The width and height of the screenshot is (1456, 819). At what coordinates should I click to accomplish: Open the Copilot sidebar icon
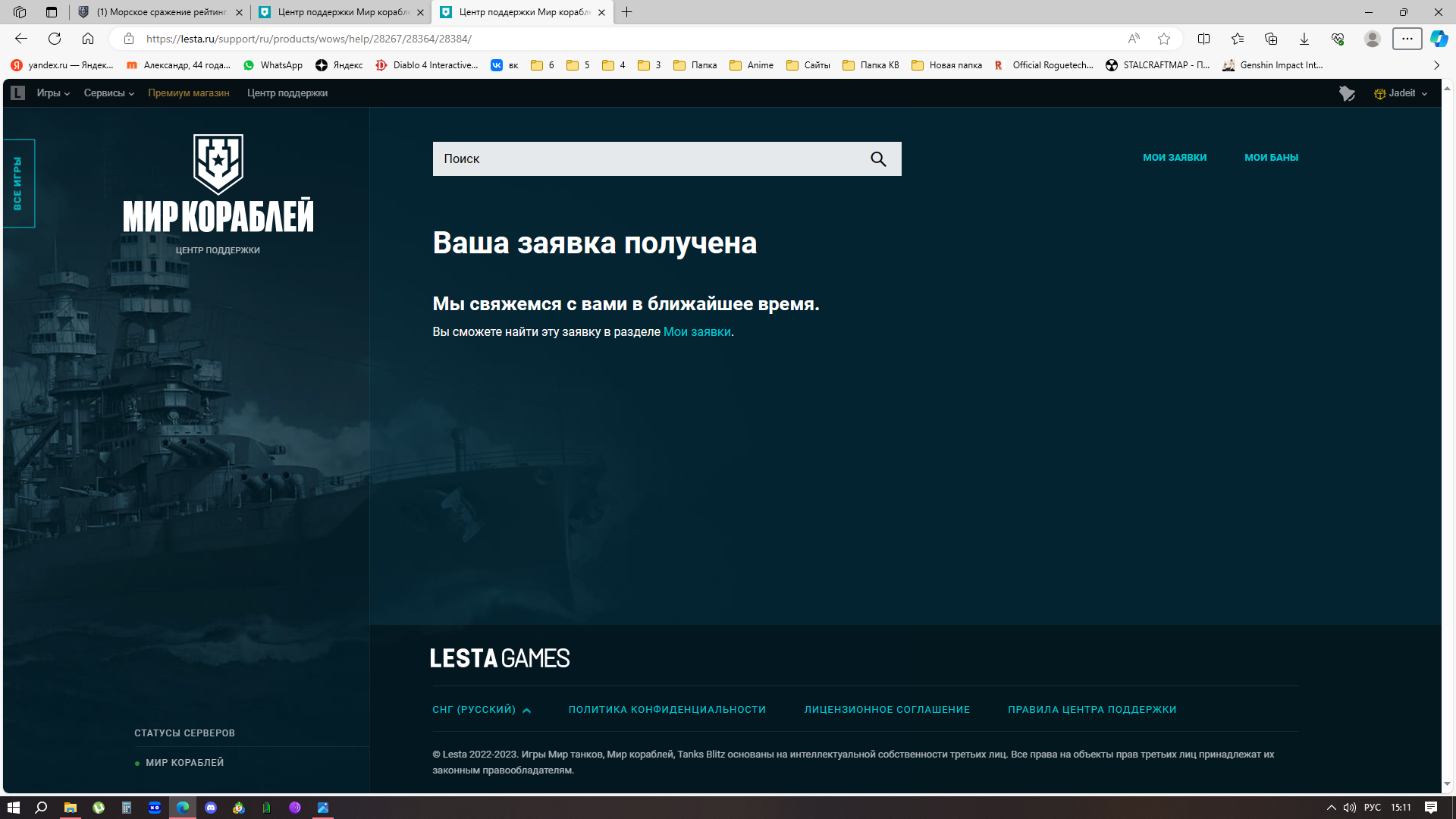[1439, 39]
